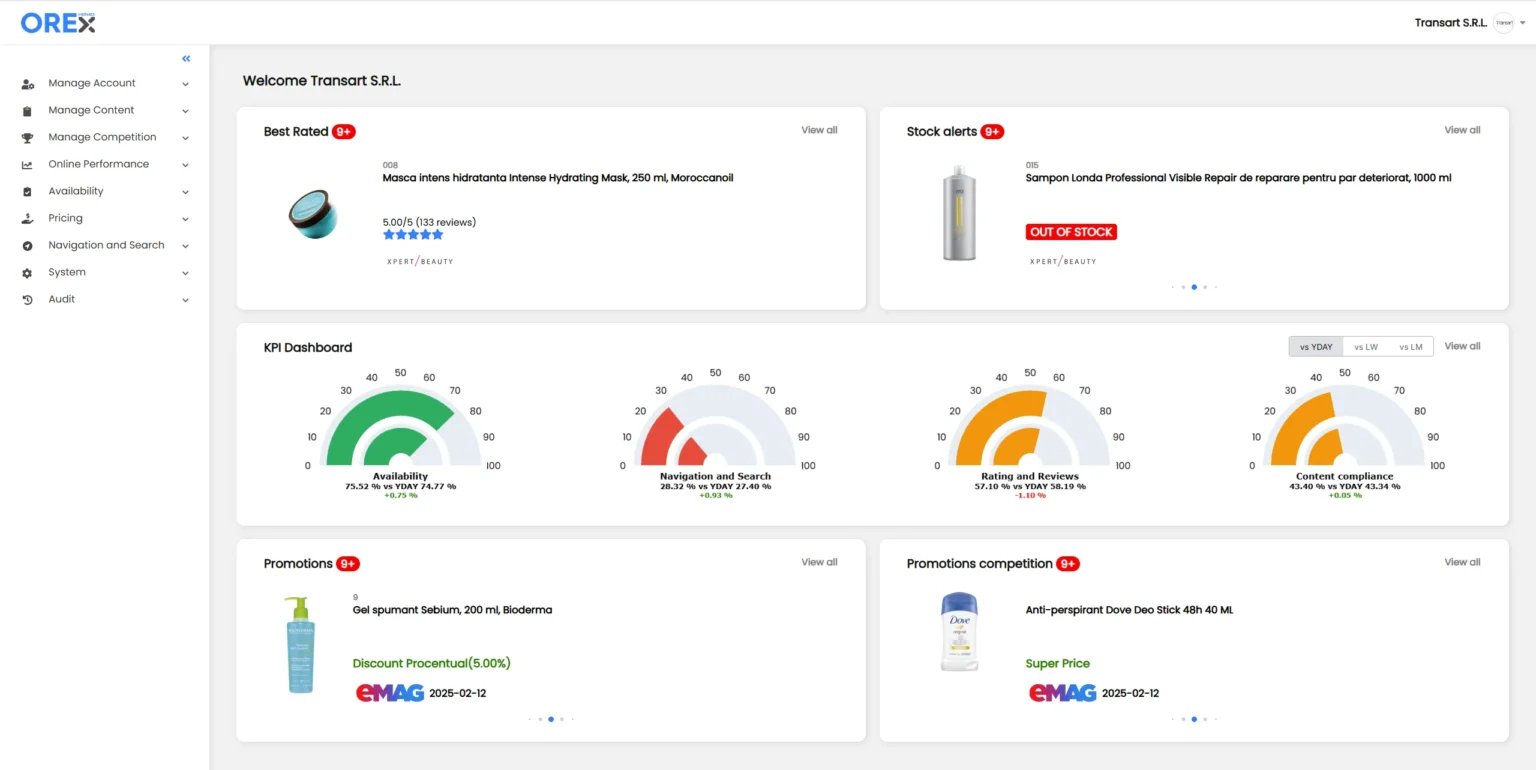The image size is (1536, 770).
Task: Switch KPI comparison to vs LM
Action: 1410,346
